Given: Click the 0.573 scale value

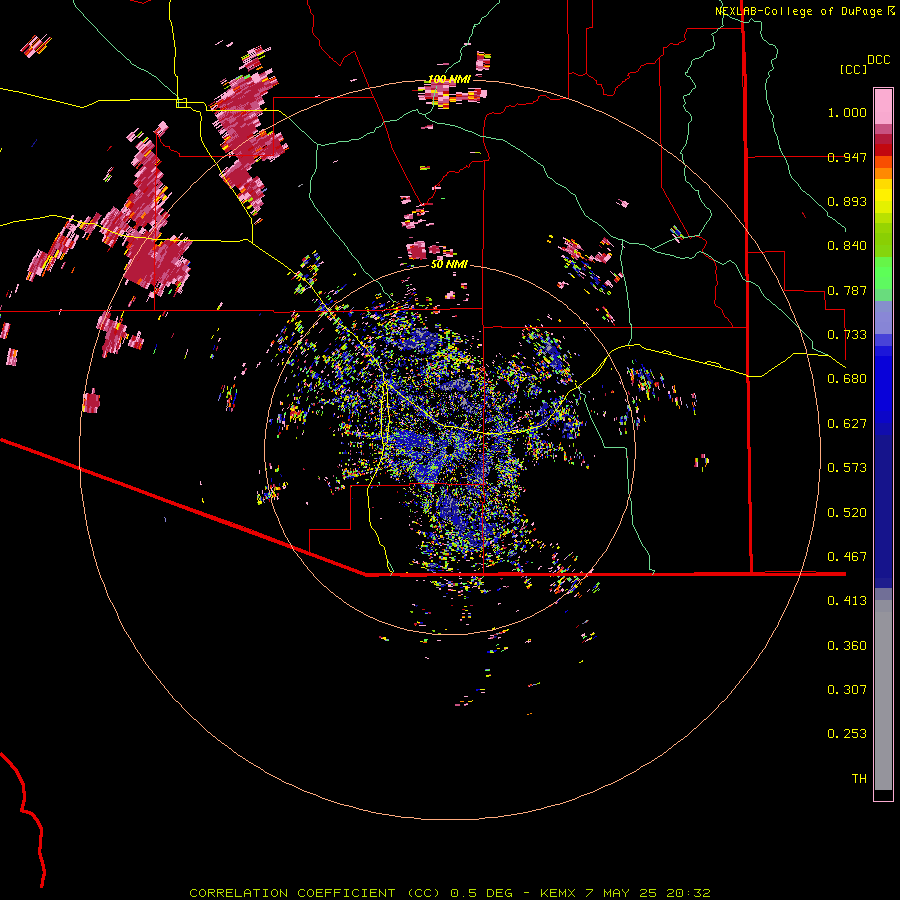Looking at the screenshot, I should pyautogui.click(x=847, y=468).
